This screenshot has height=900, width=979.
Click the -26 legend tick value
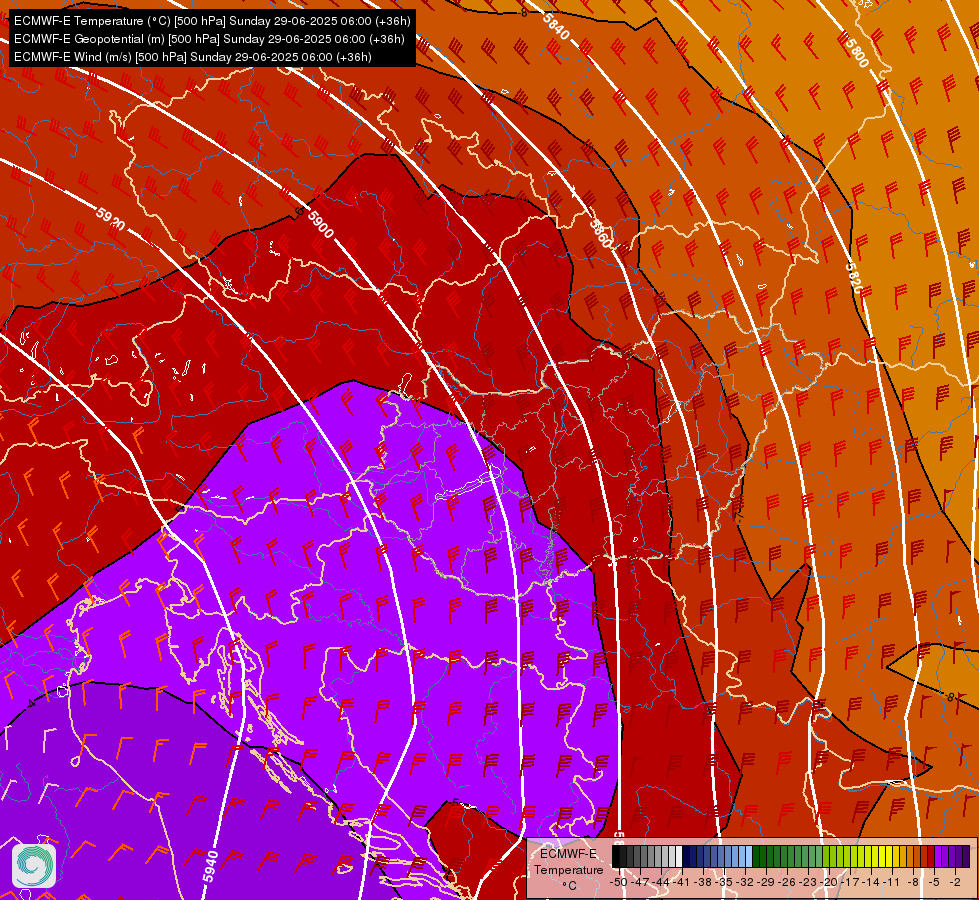click(x=787, y=882)
